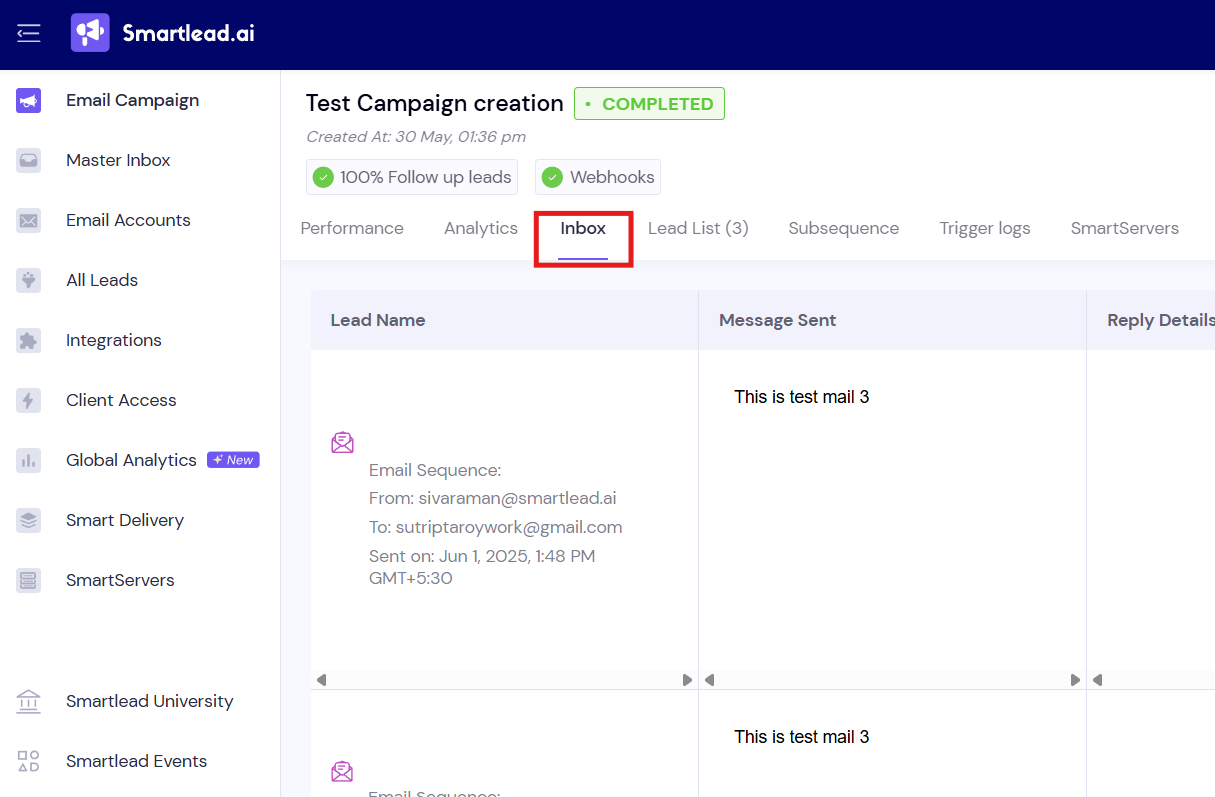Click green check icon beside 100% Follow up leads

[323, 177]
